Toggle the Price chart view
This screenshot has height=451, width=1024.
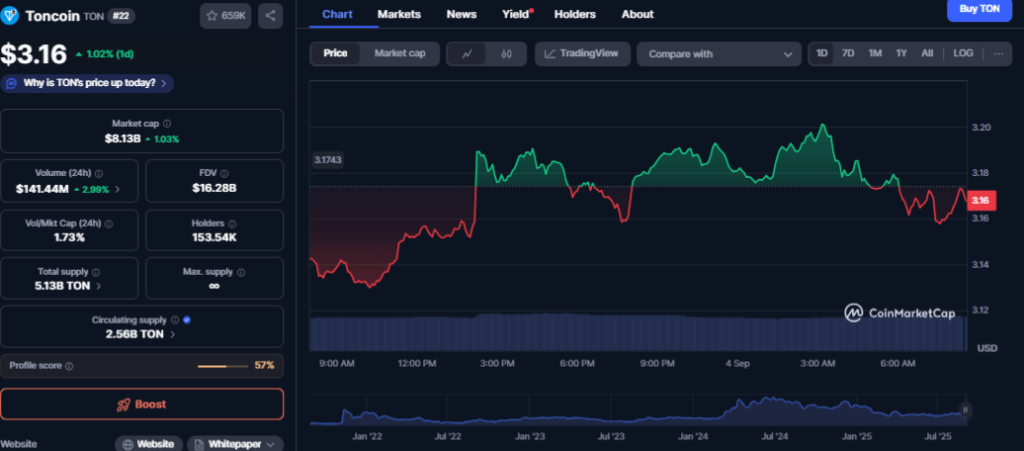click(x=336, y=54)
